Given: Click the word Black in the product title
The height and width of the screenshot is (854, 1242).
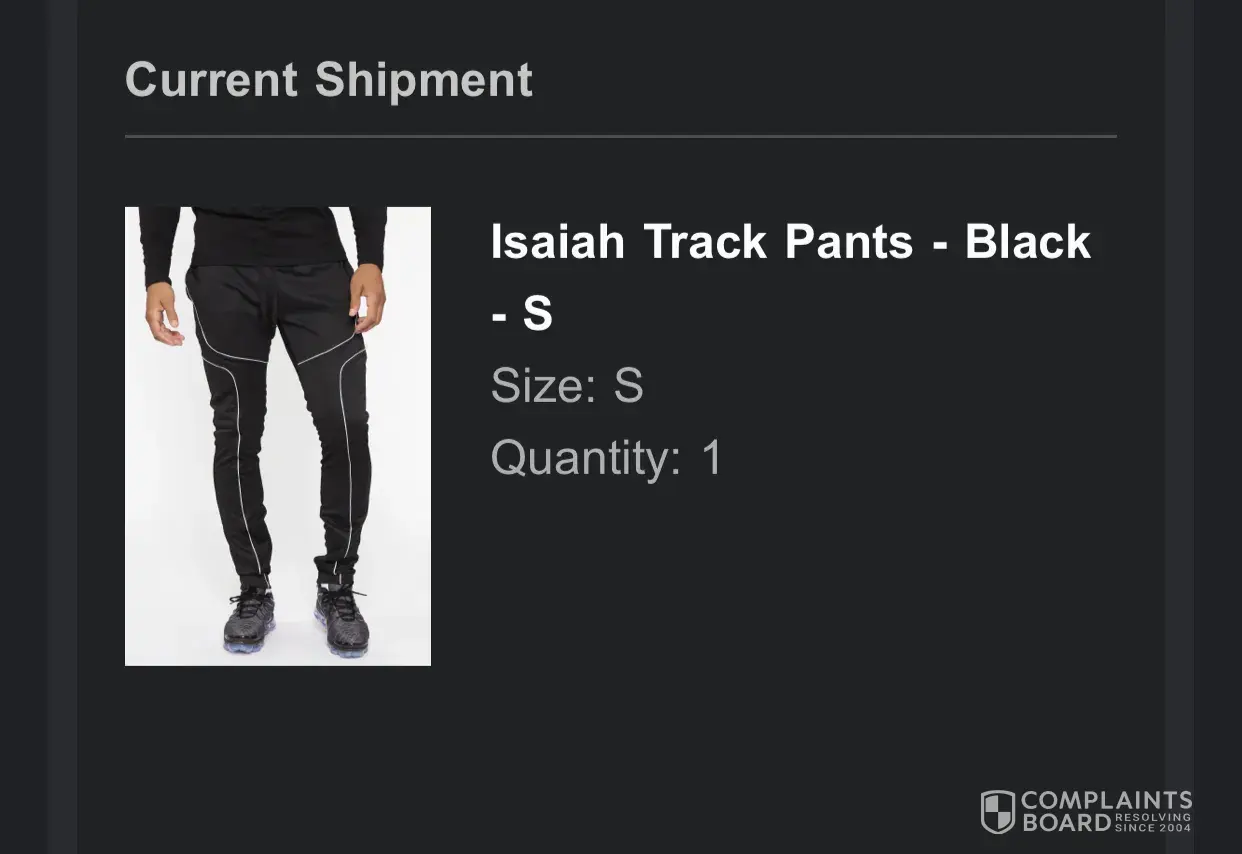Looking at the screenshot, I should pos(1028,242).
